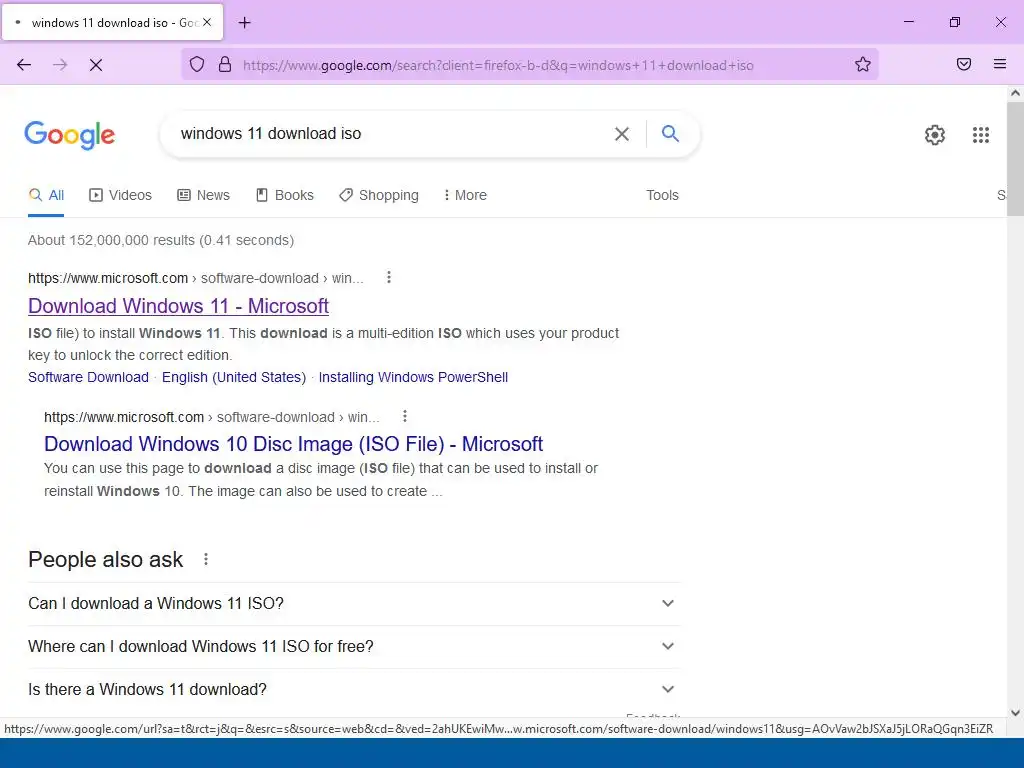Stop page loading with the X button

tap(96, 65)
